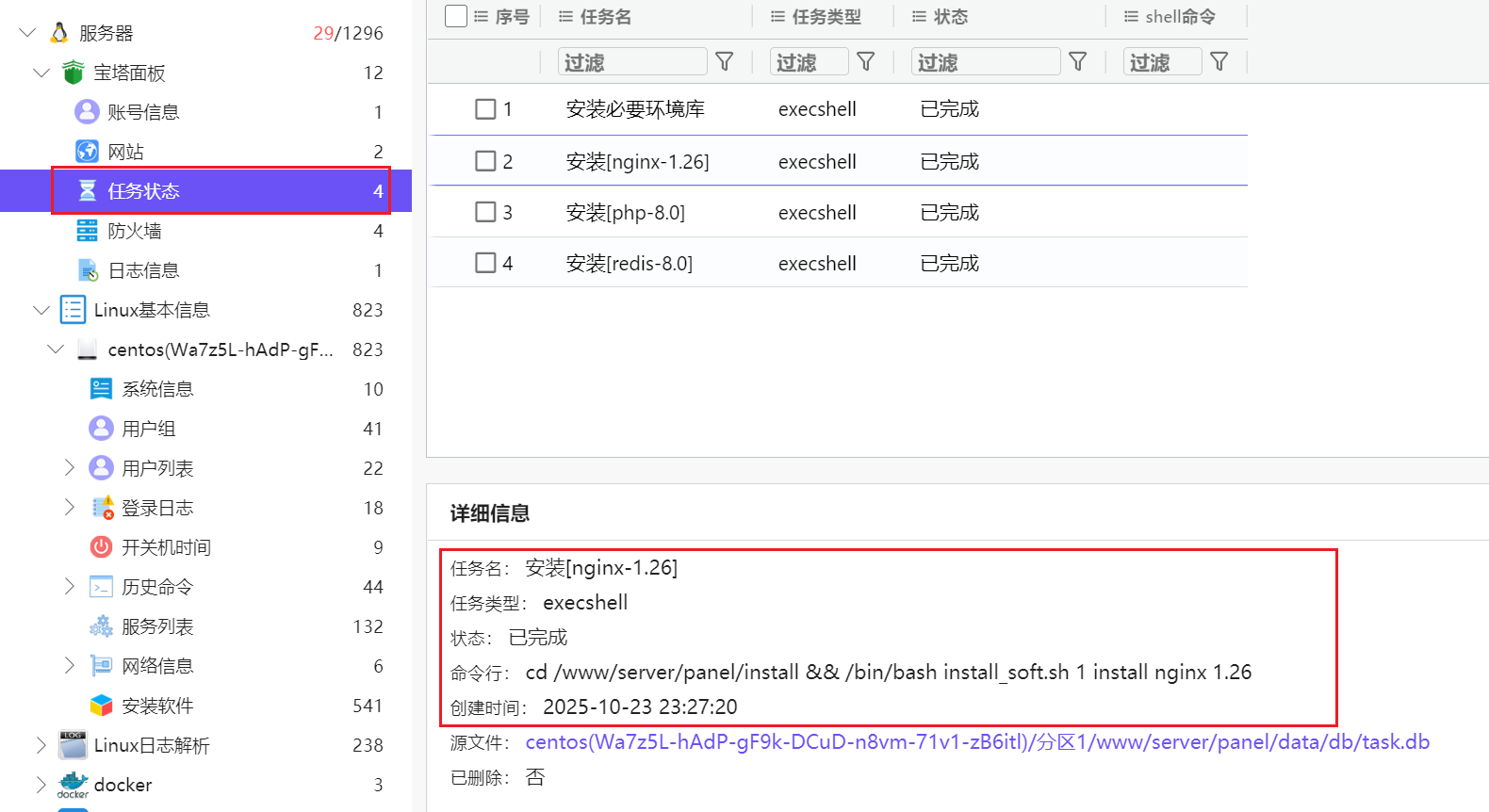Screen dimensions: 1489x812
Task: Click the 宝塔面板 shield icon
Action: [x=73, y=73]
